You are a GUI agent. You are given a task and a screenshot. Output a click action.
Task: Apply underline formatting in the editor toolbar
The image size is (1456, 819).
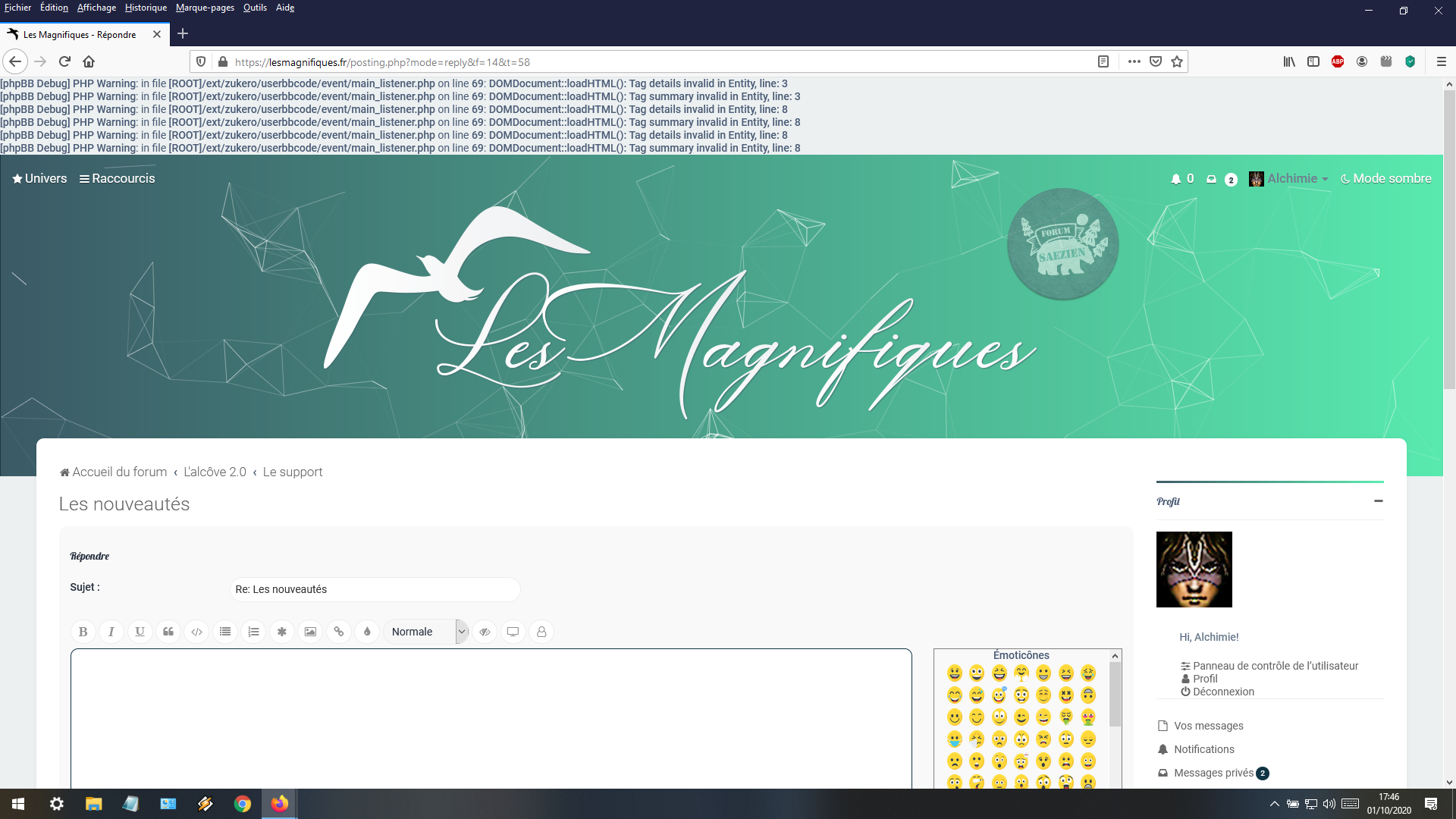(140, 632)
